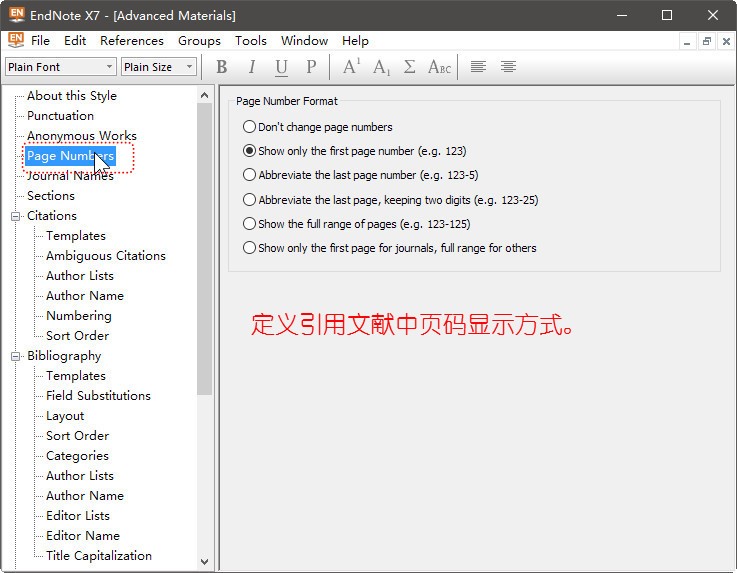Click the Underline formatting icon
The width and height of the screenshot is (737, 573).
[x=281, y=67]
